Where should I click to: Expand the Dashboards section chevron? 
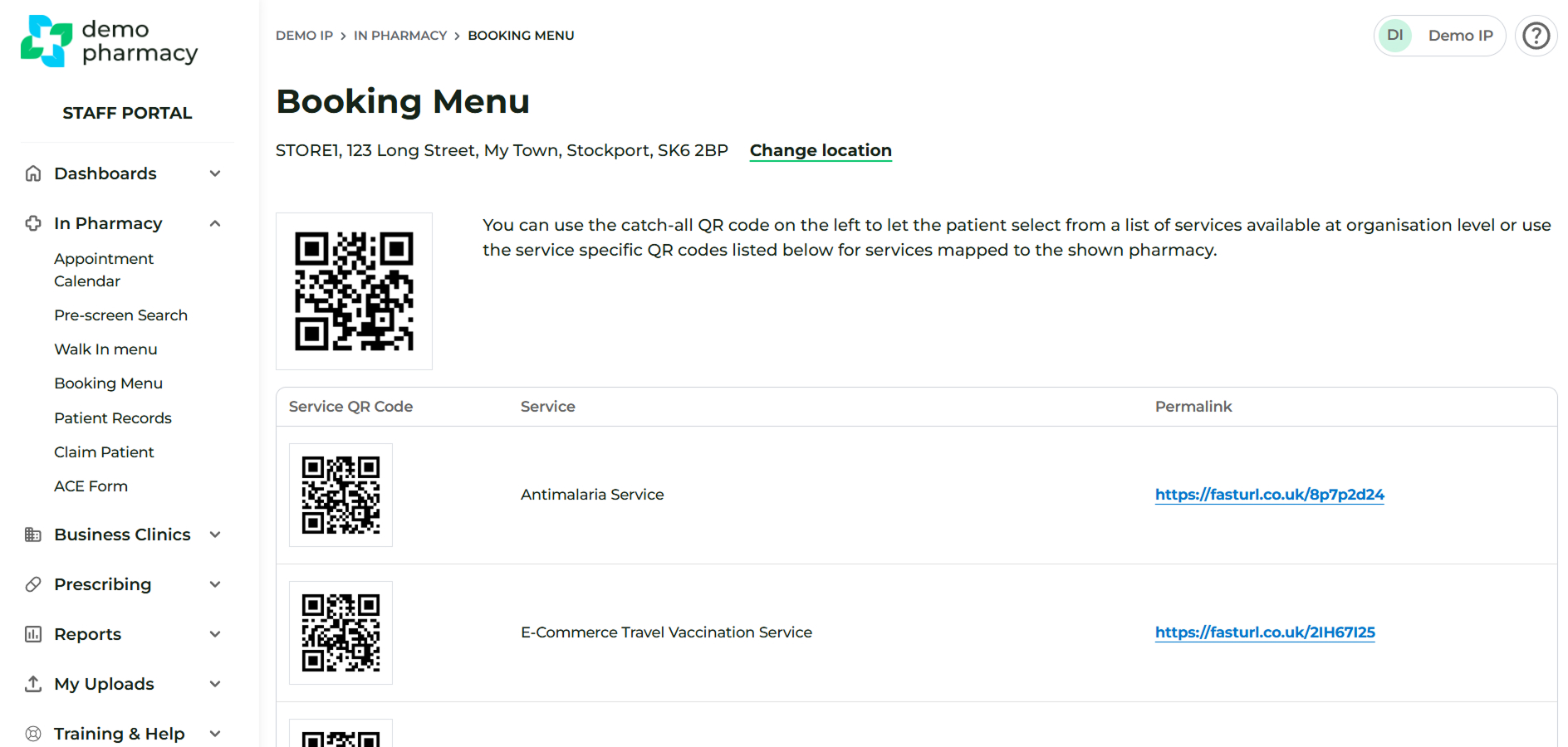(215, 173)
